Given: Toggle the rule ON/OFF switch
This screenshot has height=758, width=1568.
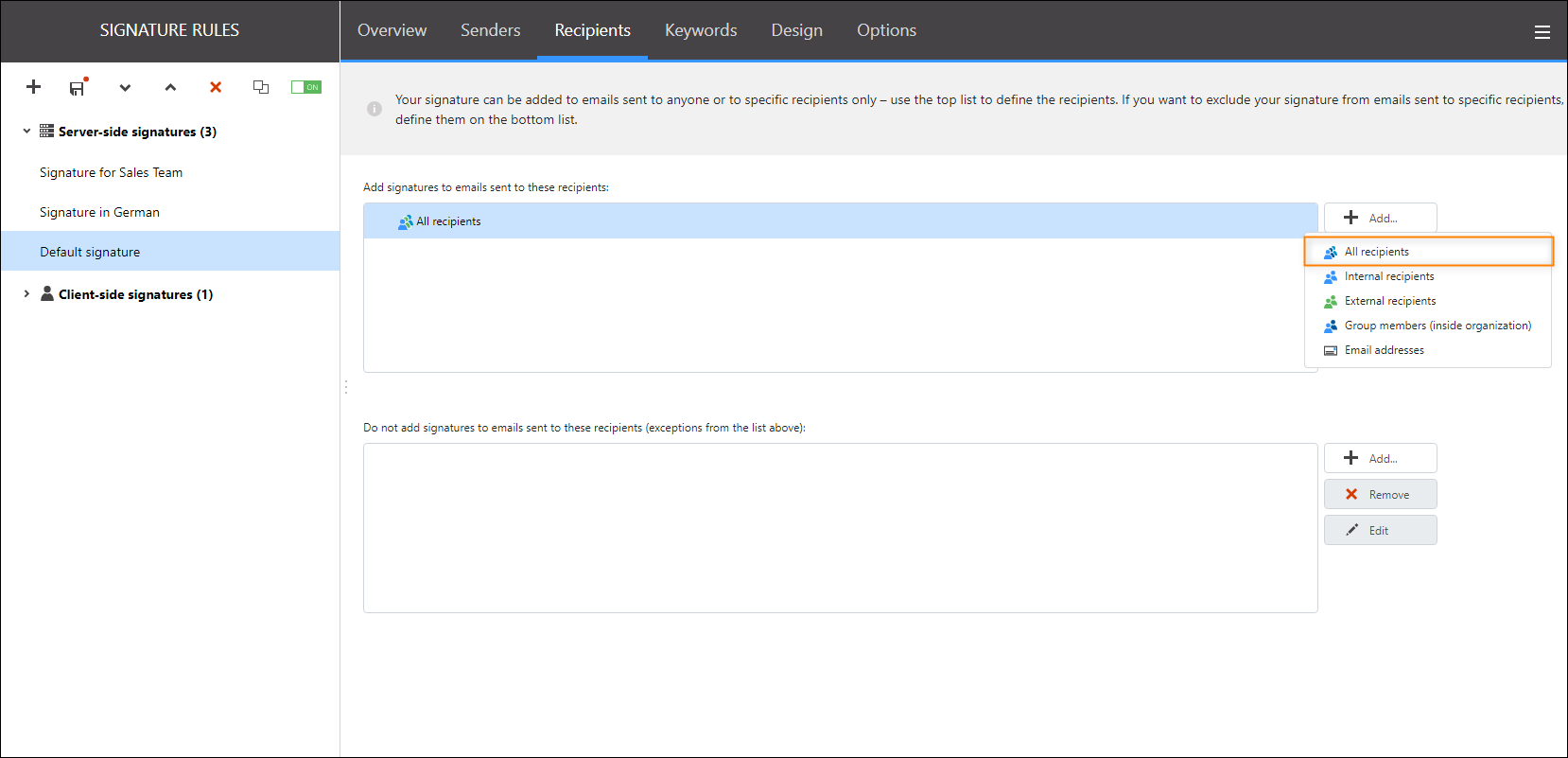Looking at the screenshot, I should [305, 87].
